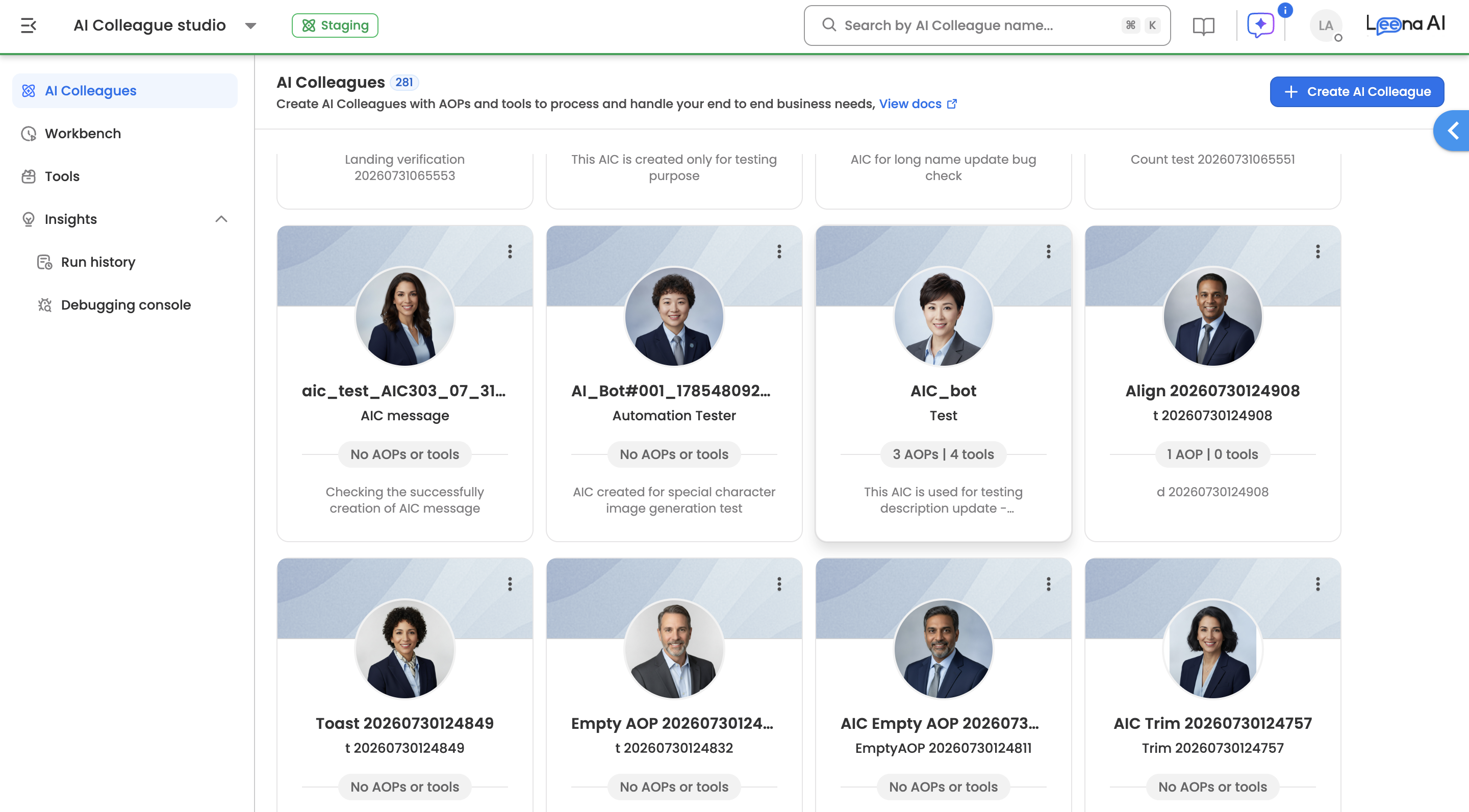Open the AIC_bot card title
This screenshot has width=1469, height=812.
pos(943,391)
